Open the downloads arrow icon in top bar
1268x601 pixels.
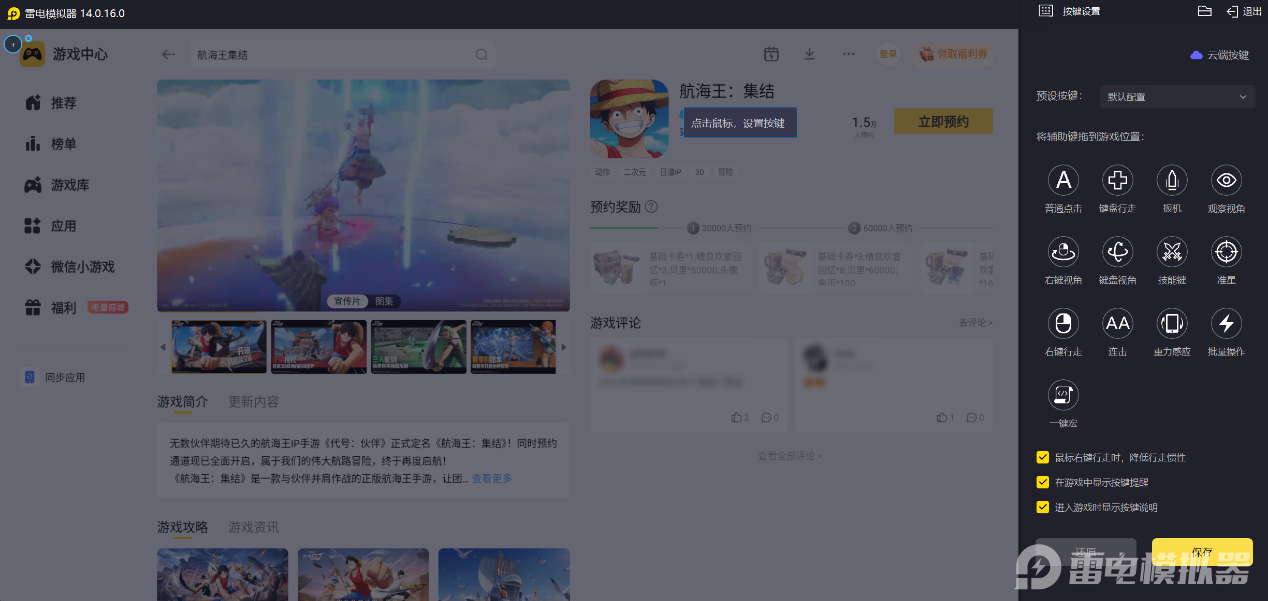click(x=810, y=54)
